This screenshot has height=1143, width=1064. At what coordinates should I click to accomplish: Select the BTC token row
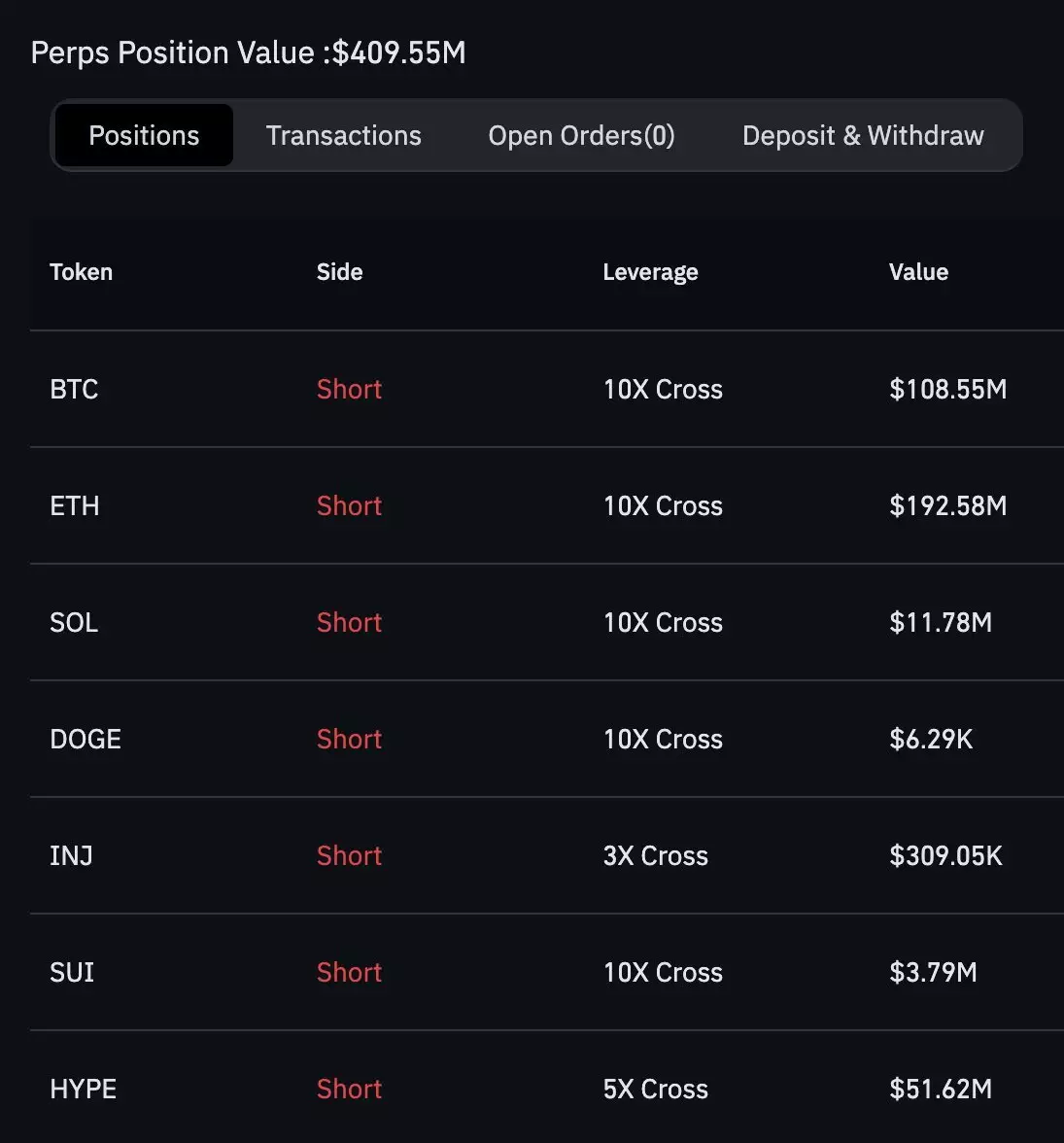click(x=74, y=389)
